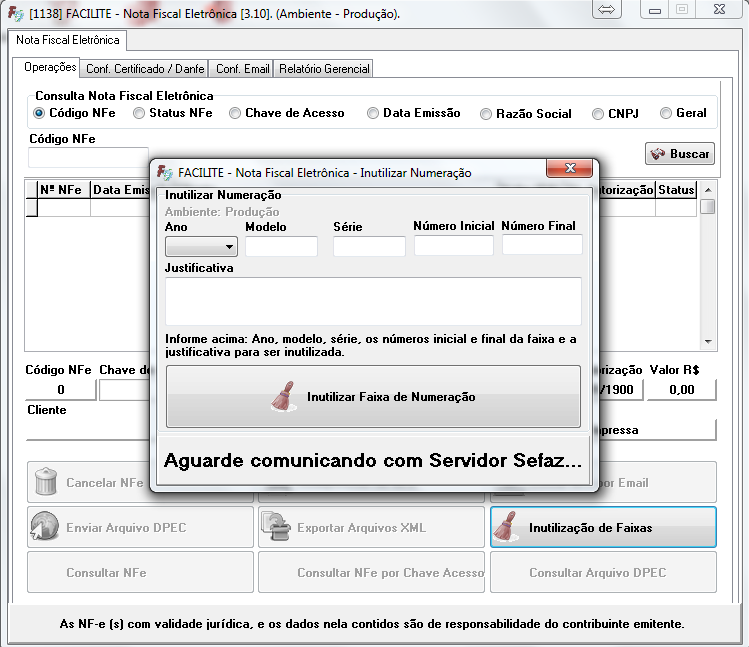This screenshot has width=749, height=647.
Task: Click the globe icon on Enviar Arquivo DPEC
Action: pos(44,527)
